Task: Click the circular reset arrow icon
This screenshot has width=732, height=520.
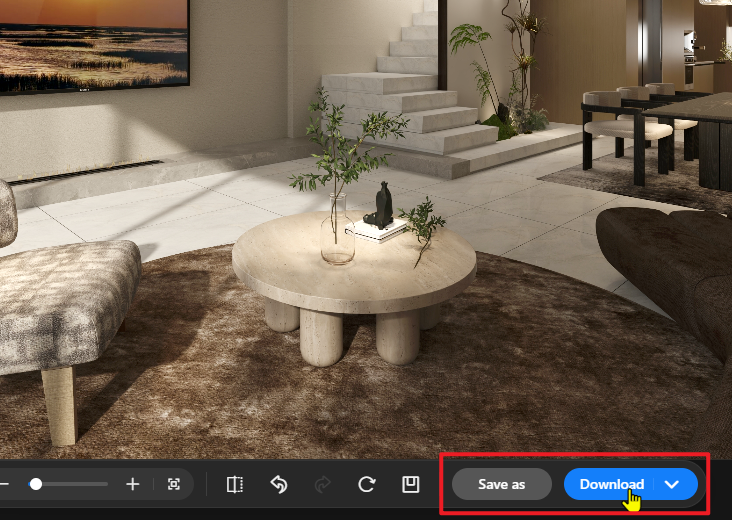Action: click(366, 484)
